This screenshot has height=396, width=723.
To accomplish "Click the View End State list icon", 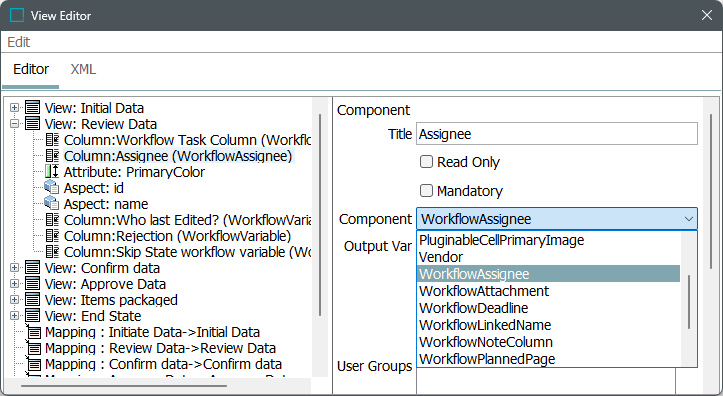I will coord(32,316).
